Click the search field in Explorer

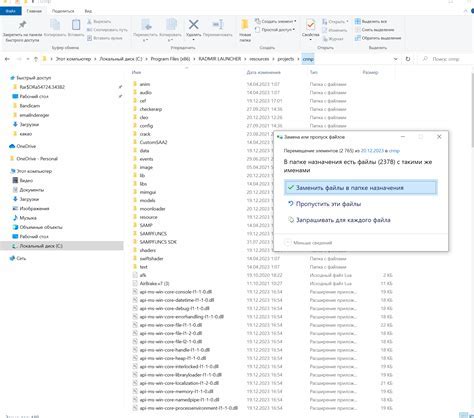[445, 59]
